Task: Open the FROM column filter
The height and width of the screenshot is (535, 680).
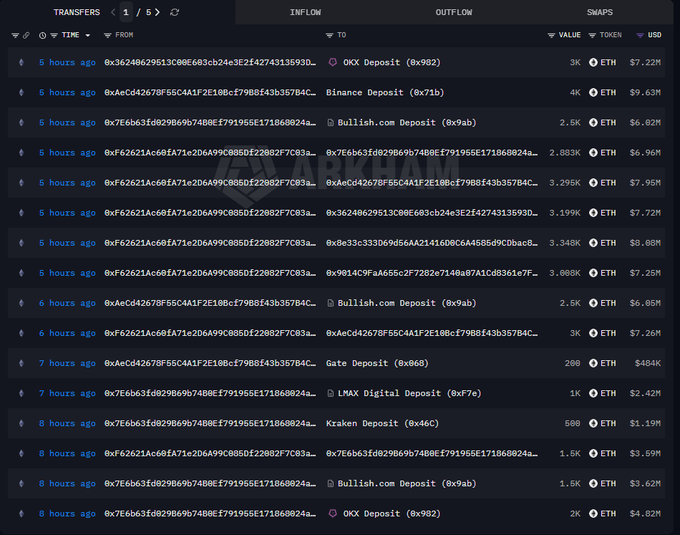Action: (108, 36)
